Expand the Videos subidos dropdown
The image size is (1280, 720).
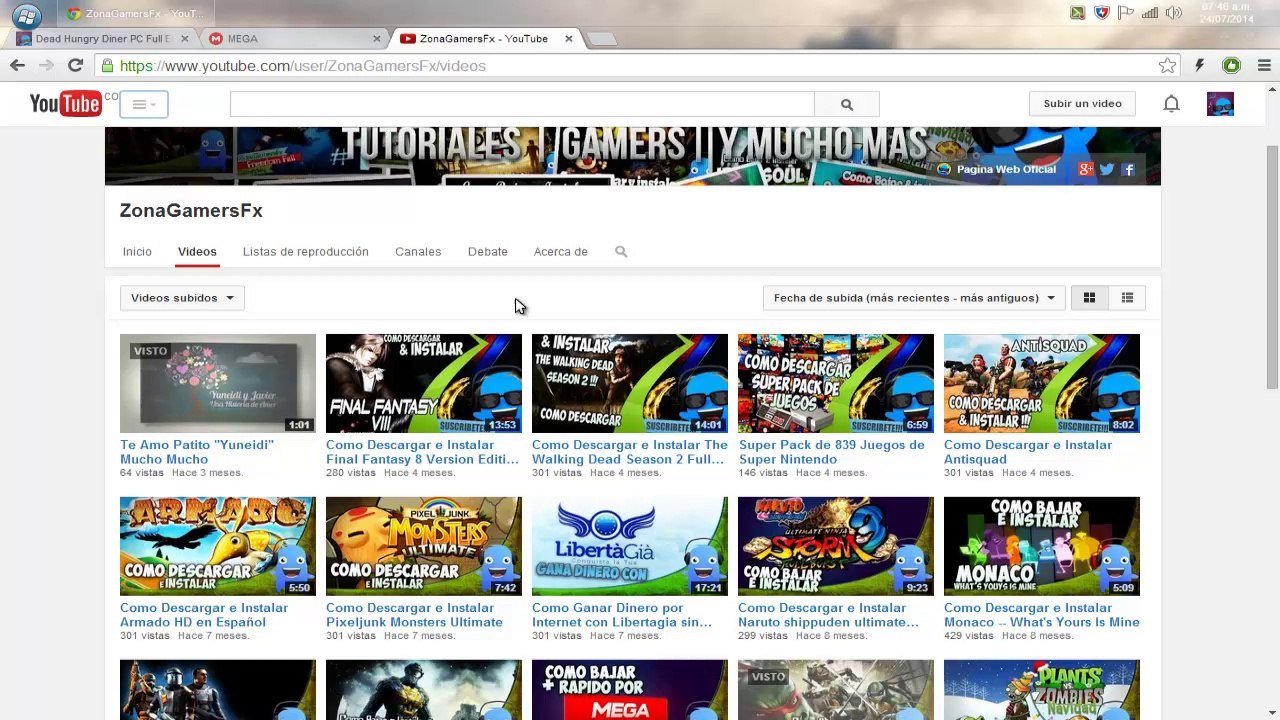pyautogui.click(x=182, y=298)
